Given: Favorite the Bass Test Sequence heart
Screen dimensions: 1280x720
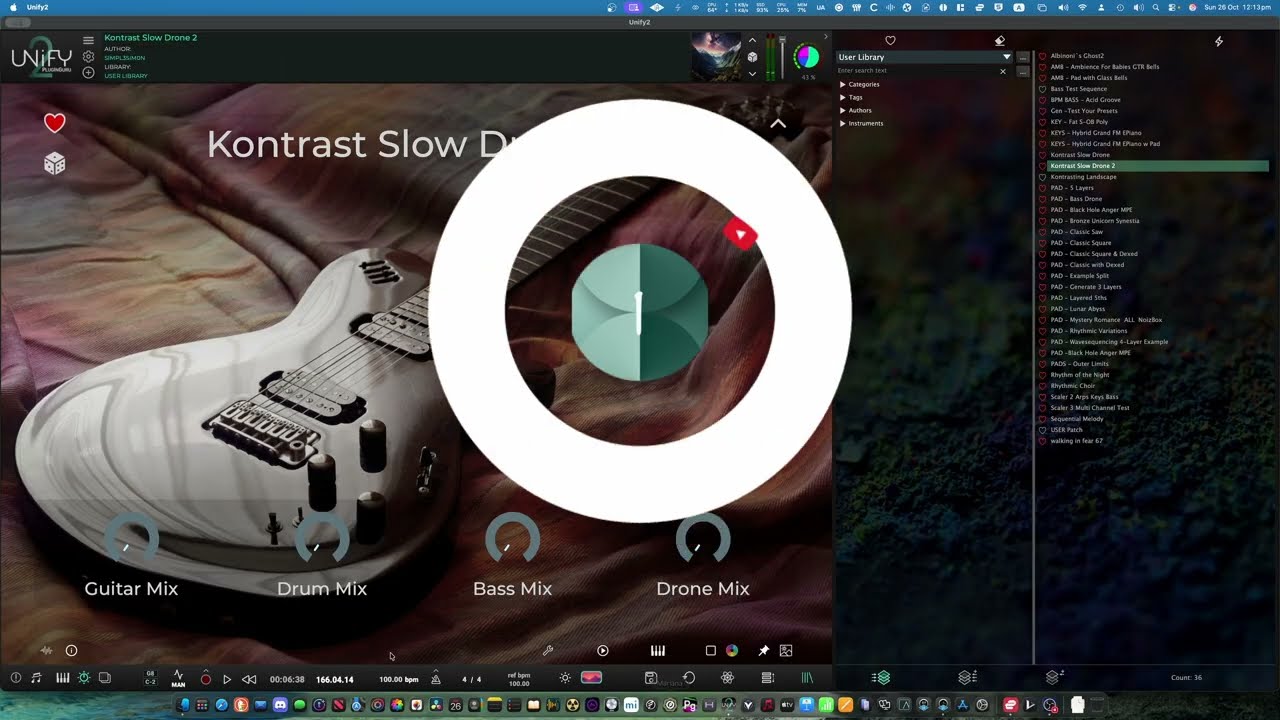Looking at the screenshot, I should pos(1042,89).
